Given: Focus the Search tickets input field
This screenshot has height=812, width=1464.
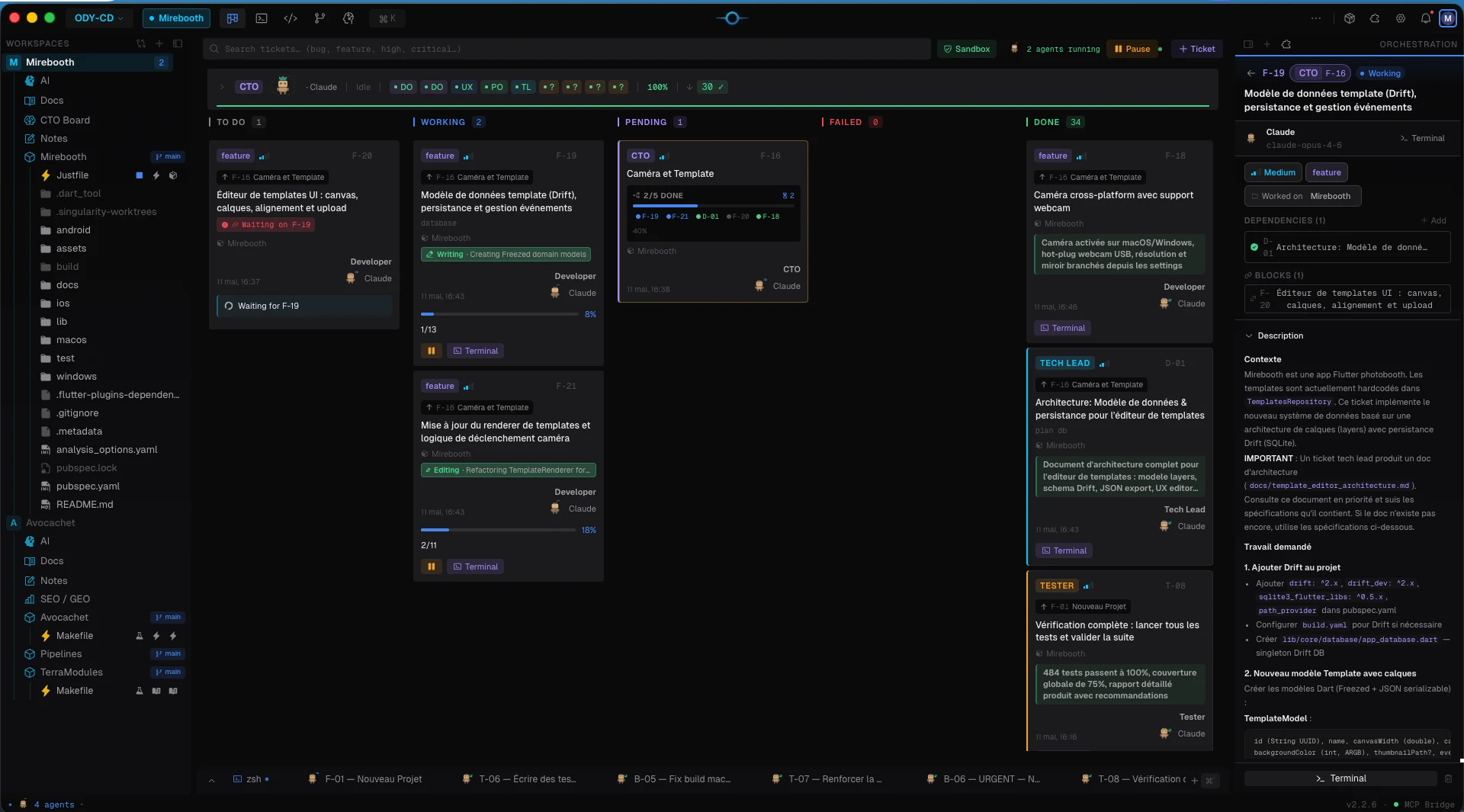Looking at the screenshot, I should click(567, 49).
